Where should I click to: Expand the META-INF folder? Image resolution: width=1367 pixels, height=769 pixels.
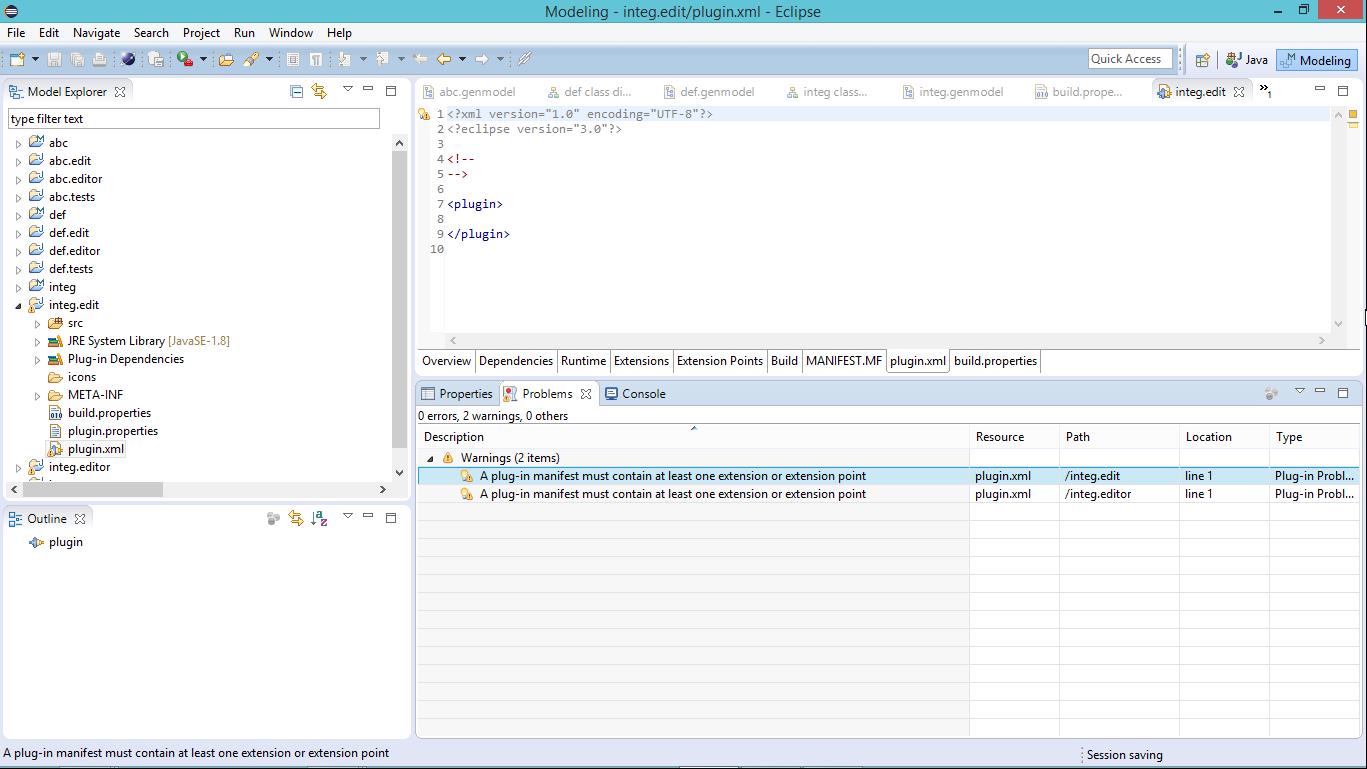pyautogui.click(x=37, y=395)
